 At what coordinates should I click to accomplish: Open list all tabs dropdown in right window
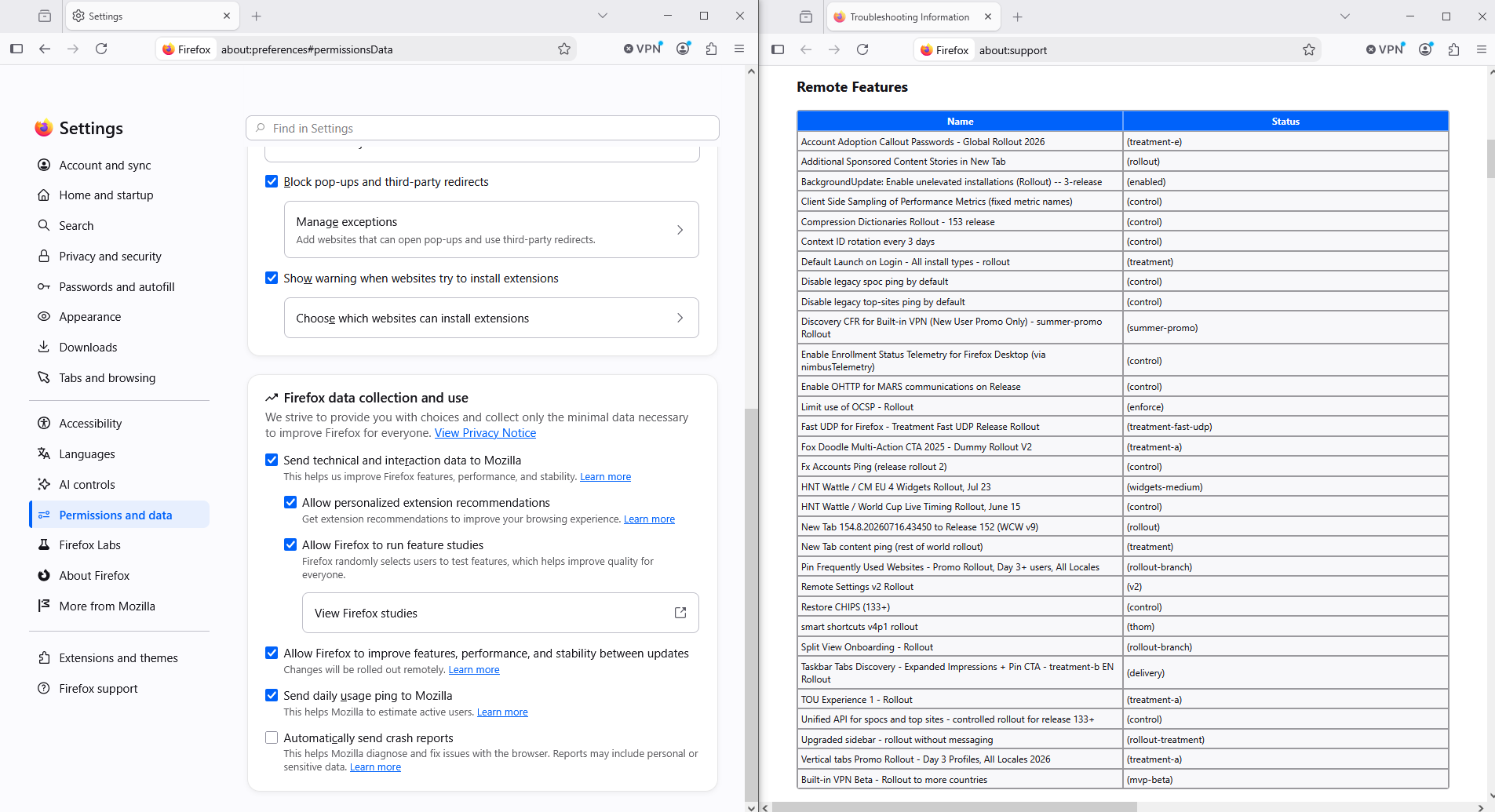[1345, 16]
